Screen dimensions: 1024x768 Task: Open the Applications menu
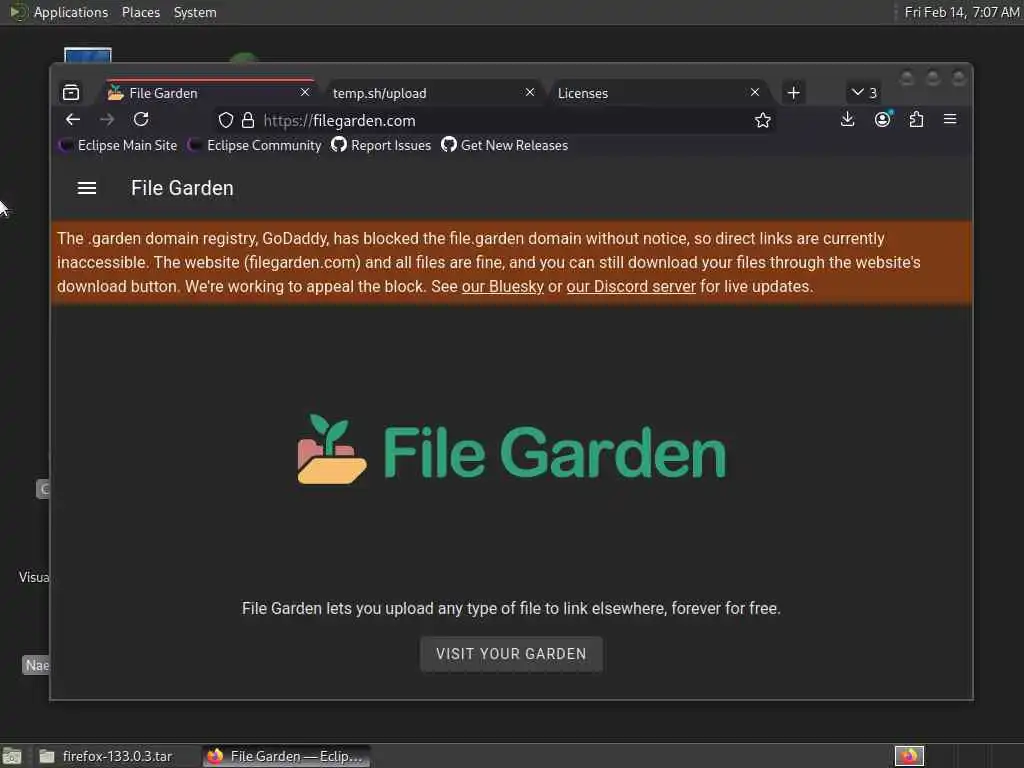tap(60, 12)
